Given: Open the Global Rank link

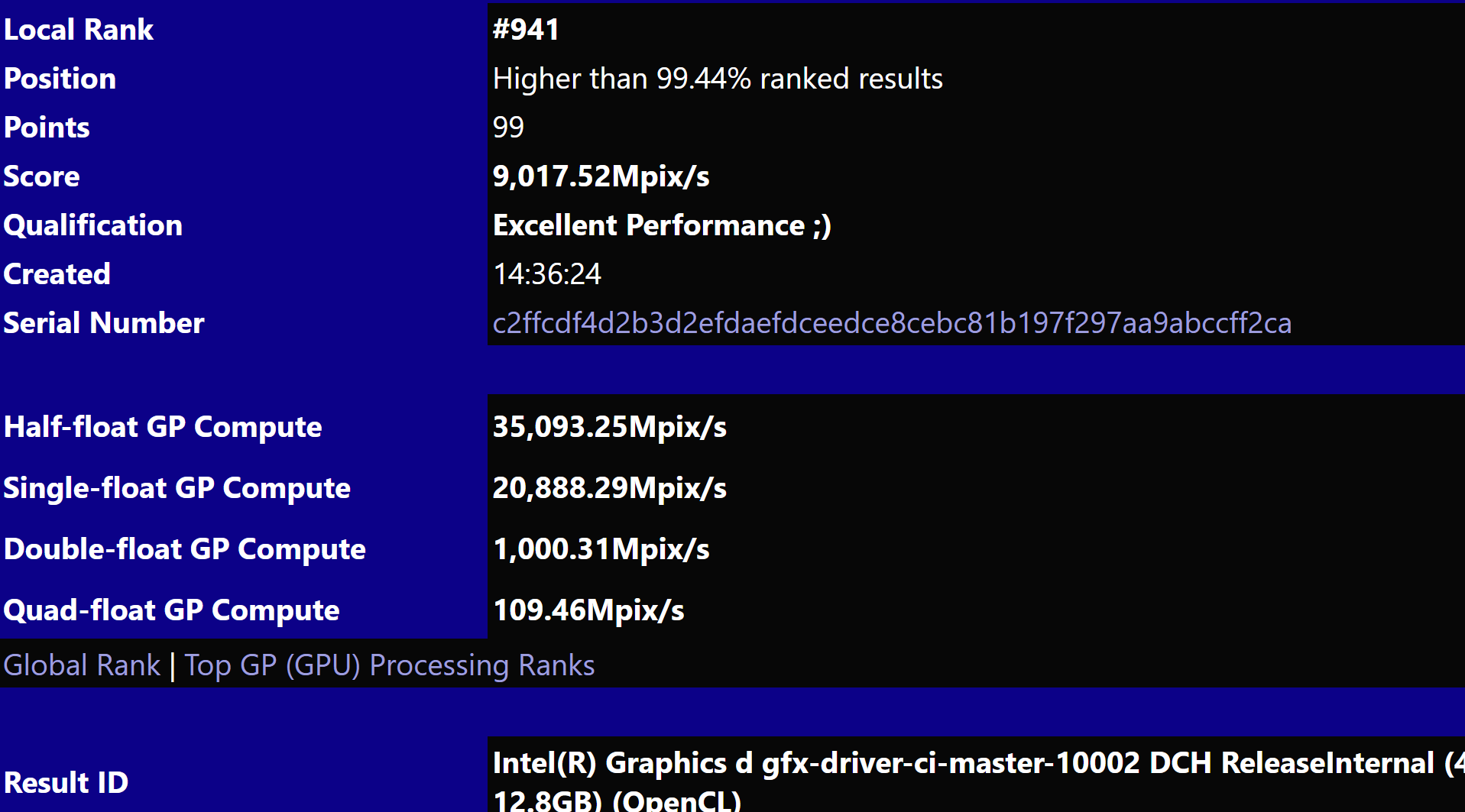Looking at the screenshot, I should 82,665.
